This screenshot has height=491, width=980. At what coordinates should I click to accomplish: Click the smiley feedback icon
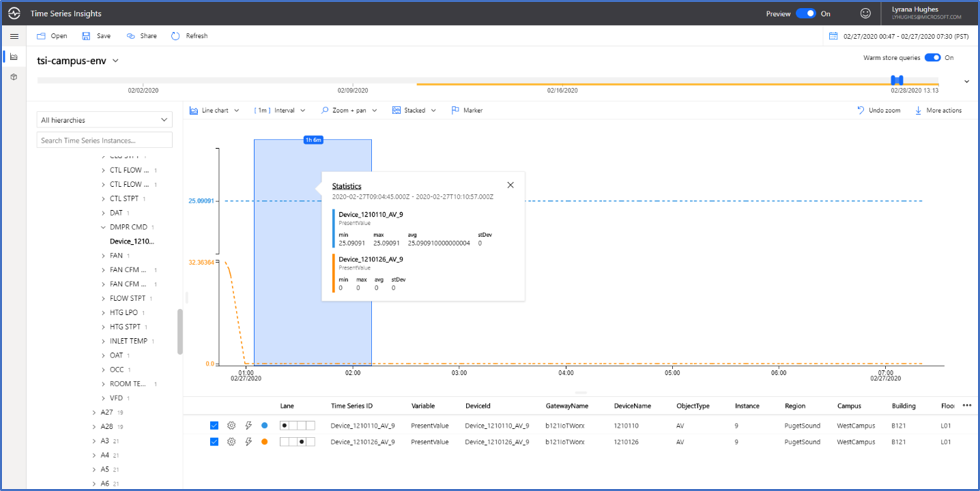tap(865, 13)
